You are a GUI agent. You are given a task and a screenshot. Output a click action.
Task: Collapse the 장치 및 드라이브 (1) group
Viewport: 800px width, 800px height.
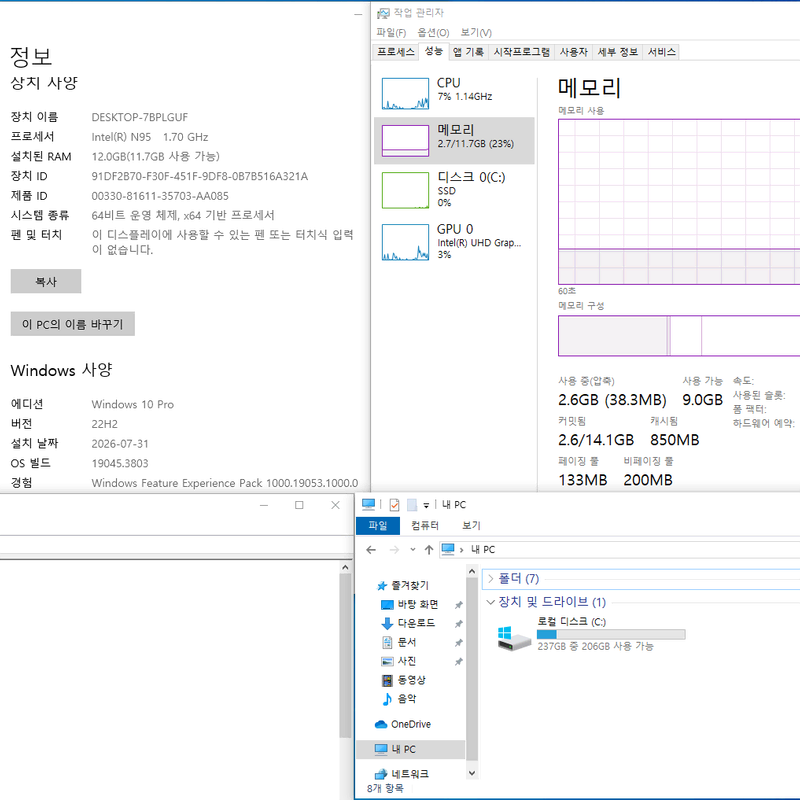pyautogui.click(x=490, y=602)
